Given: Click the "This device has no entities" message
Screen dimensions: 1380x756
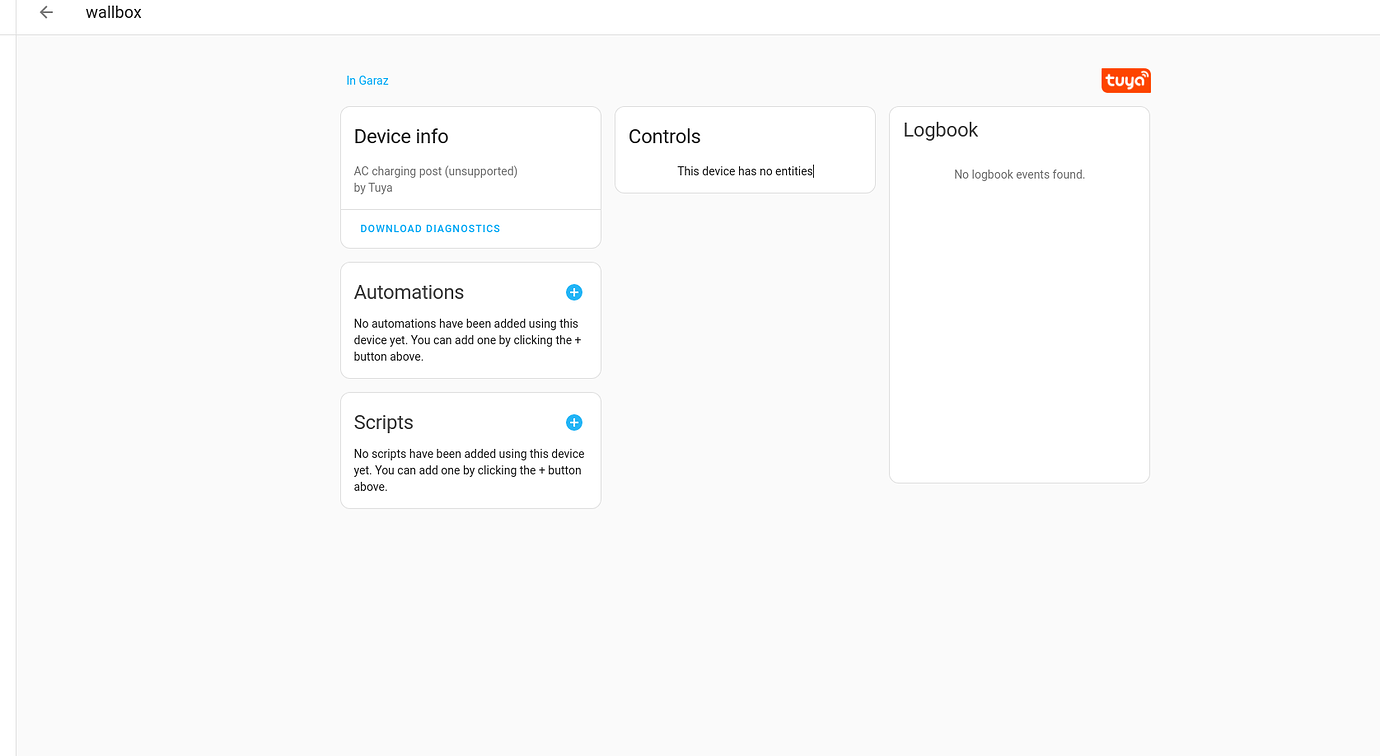Looking at the screenshot, I should pyautogui.click(x=744, y=171).
